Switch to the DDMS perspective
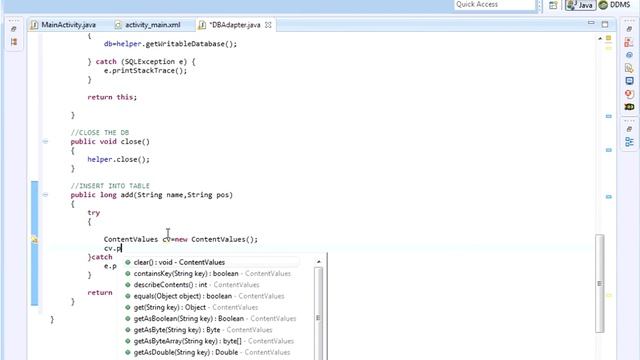The image size is (640, 360). point(614,5)
